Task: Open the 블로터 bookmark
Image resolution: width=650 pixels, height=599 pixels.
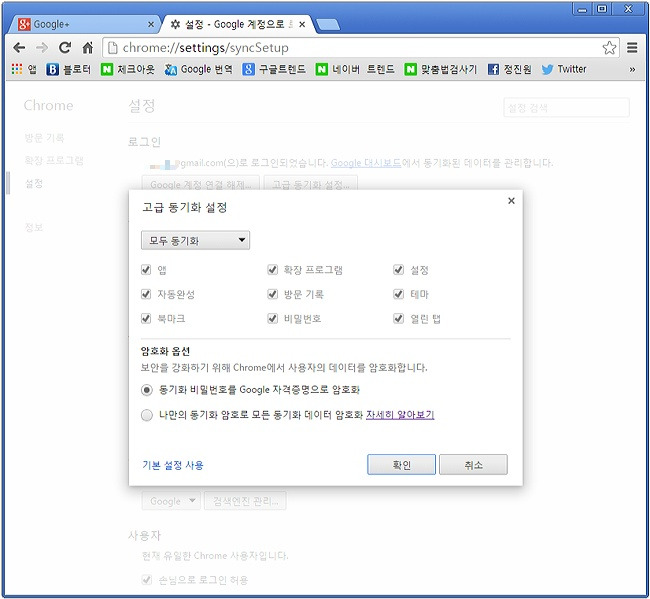Action: (68, 69)
